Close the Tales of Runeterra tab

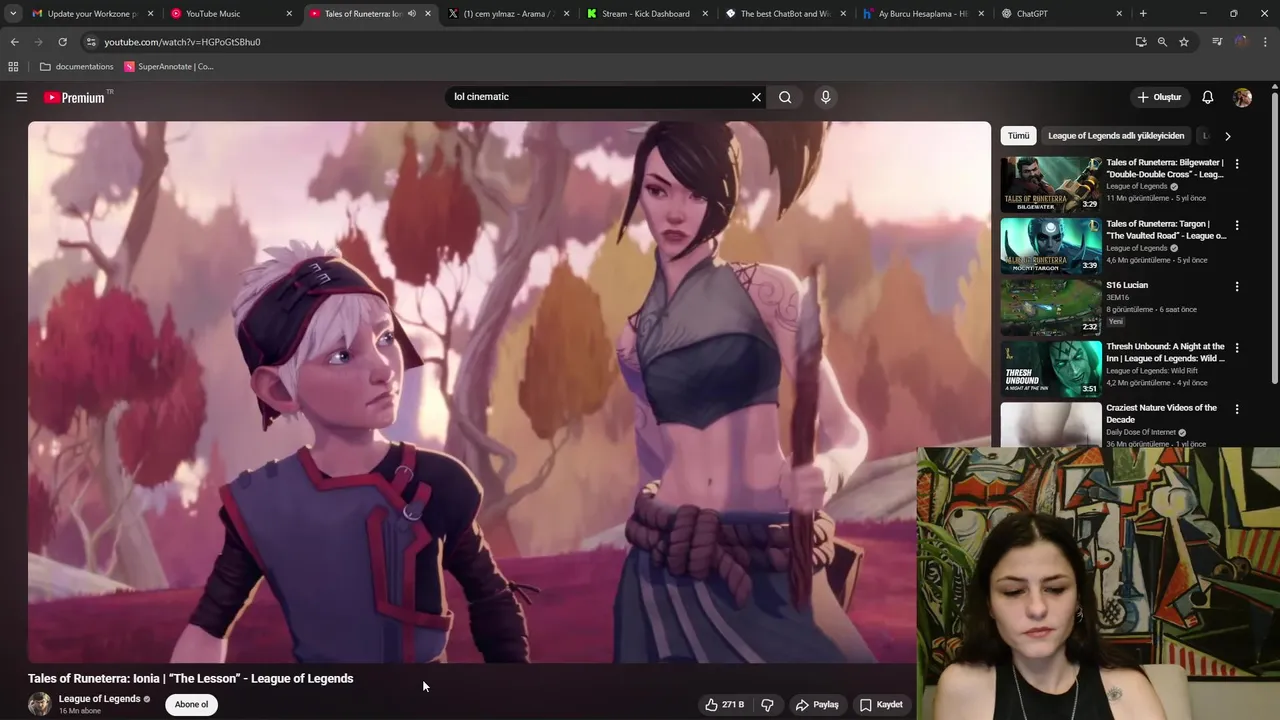[428, 14]
